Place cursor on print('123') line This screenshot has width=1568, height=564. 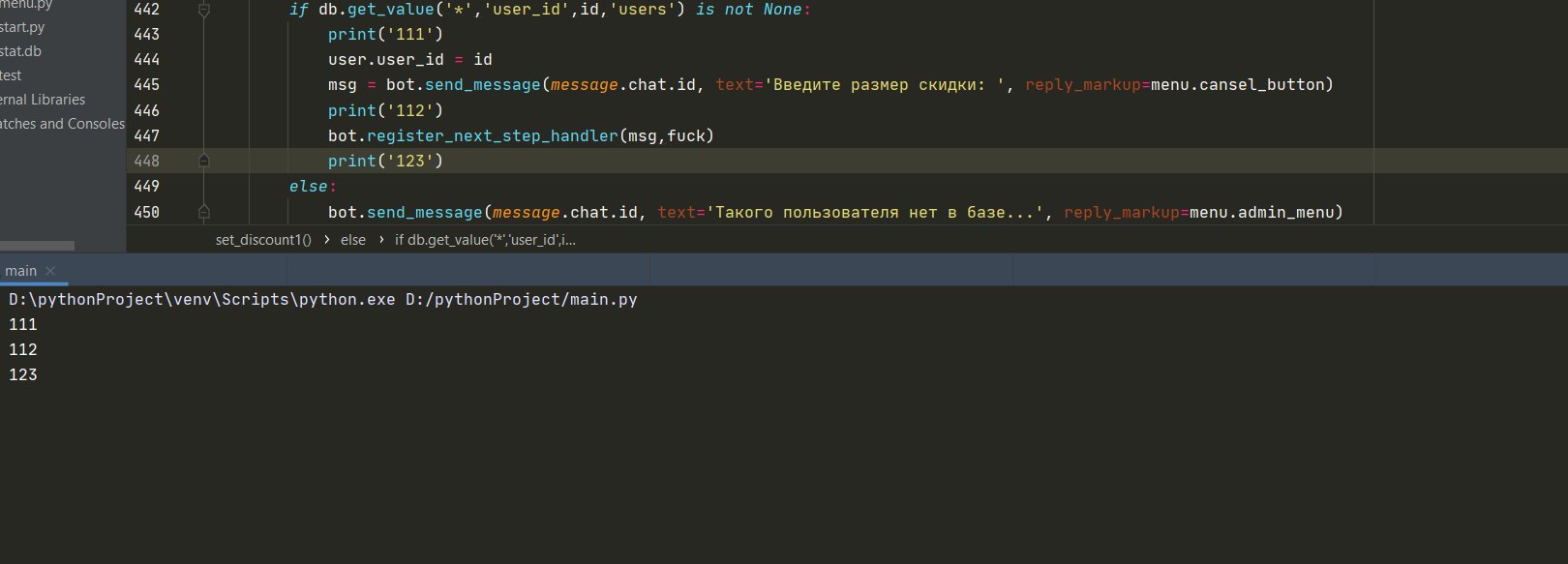pyautogui.click(x=385, y=161)
